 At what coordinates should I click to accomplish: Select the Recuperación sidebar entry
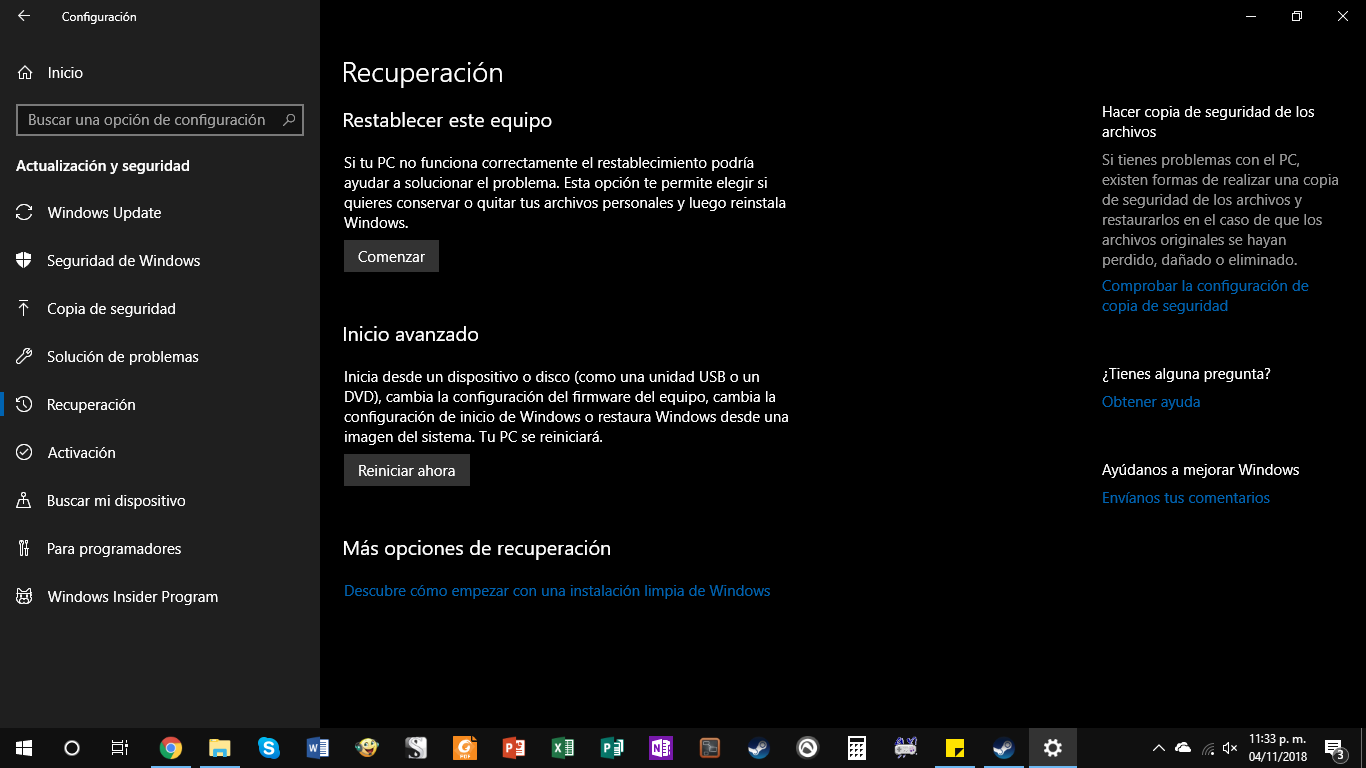coord(160,405)
